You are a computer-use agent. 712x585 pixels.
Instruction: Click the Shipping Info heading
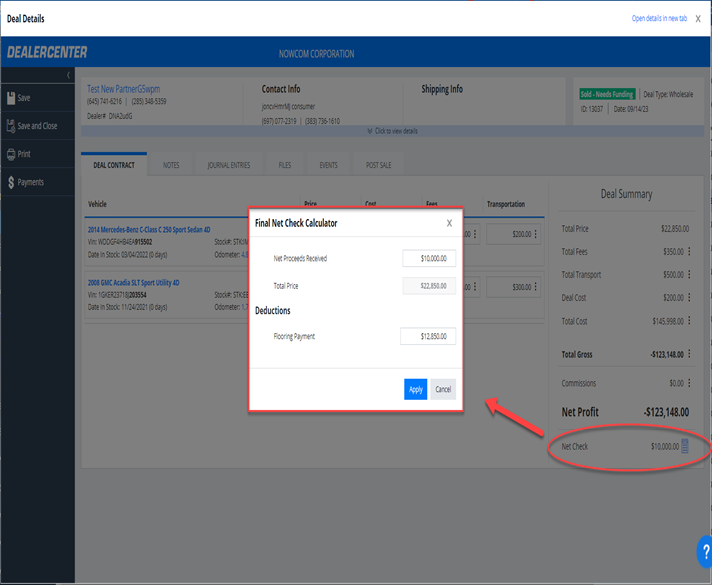[442, 89]
